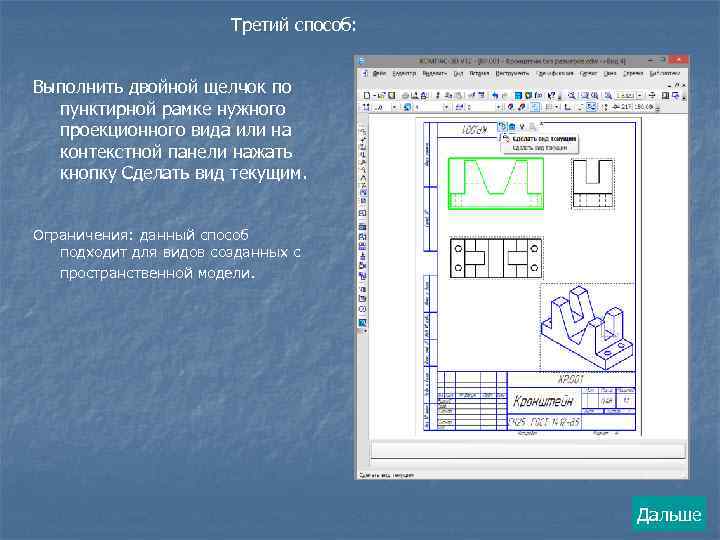This screenshot has height=540, width=720.
Task: Click the rotated designation cell at sheet top
Action: (473, 130)
